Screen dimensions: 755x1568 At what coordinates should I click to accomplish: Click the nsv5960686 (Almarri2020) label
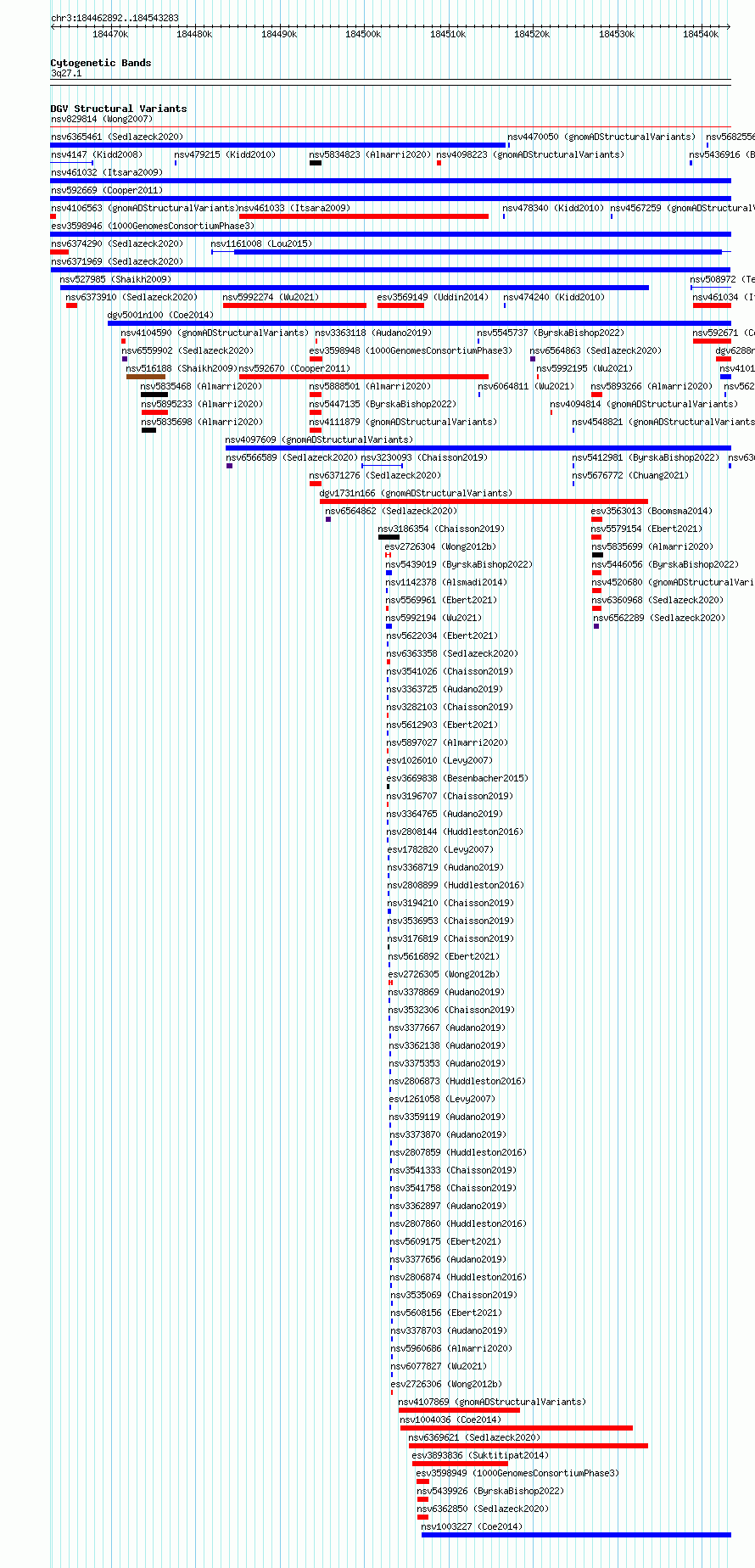(x=451, y=1348)
